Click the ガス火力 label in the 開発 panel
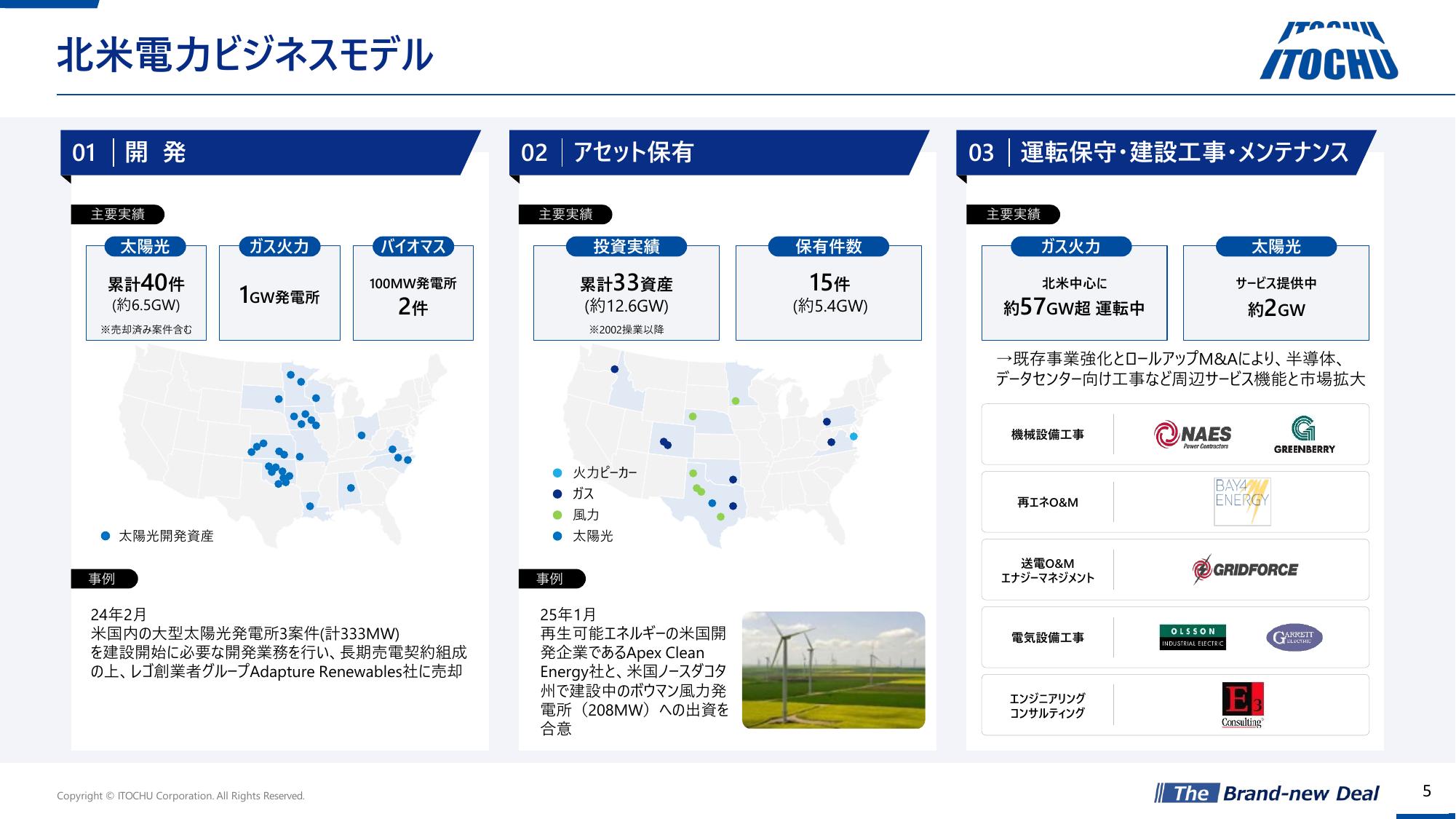Image resolution: width=1456 pixels, height=819 pixels. 279,247
